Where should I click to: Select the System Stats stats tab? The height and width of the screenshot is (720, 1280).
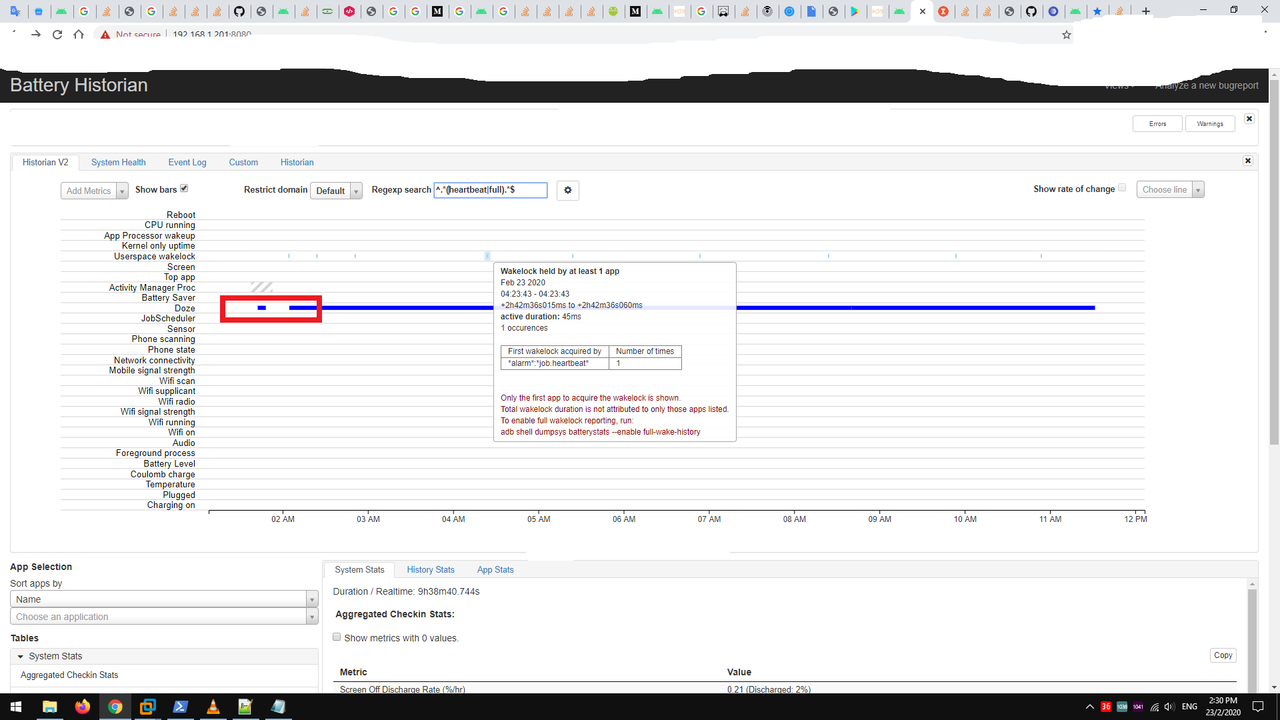pyautogui.click(x=359, y=569)
